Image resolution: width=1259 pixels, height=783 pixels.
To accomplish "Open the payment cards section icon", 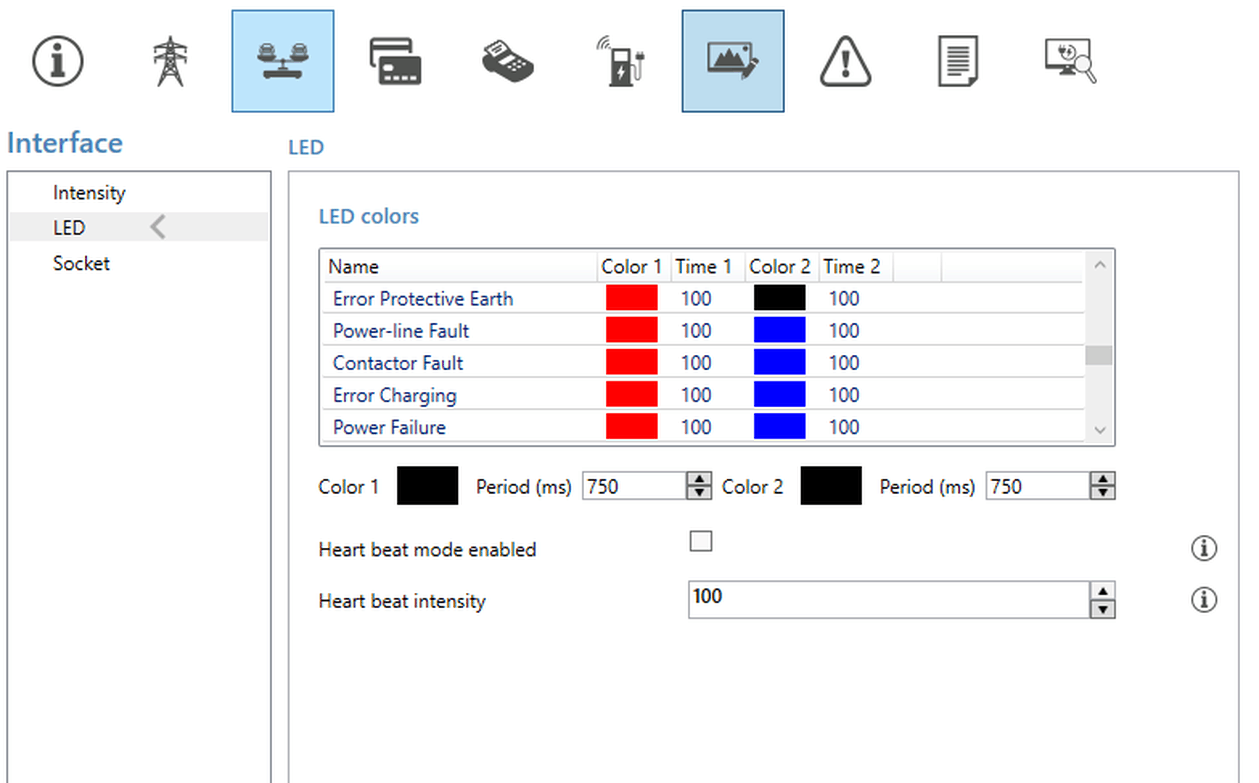I will (x=395, y=61).
